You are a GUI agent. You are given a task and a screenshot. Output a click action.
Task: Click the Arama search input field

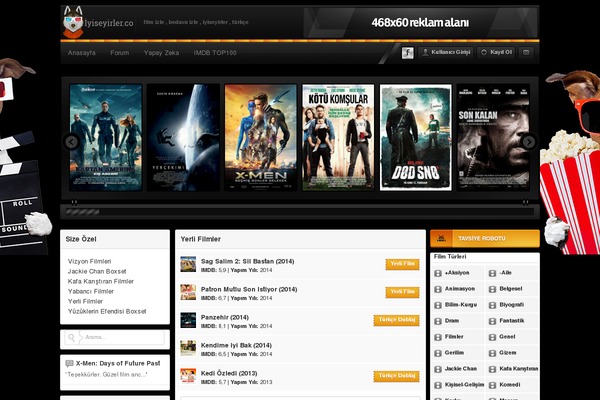[124, 338]
